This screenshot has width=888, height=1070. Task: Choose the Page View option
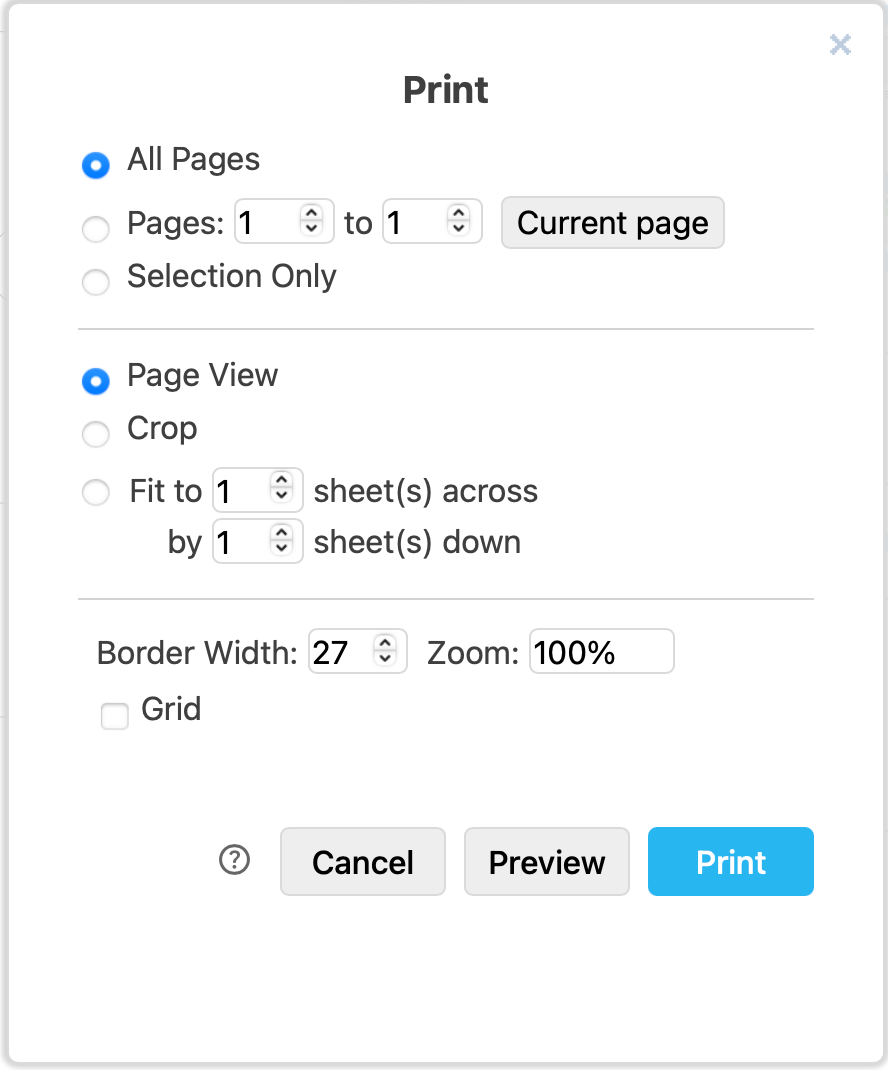click(x=96, y=381)
